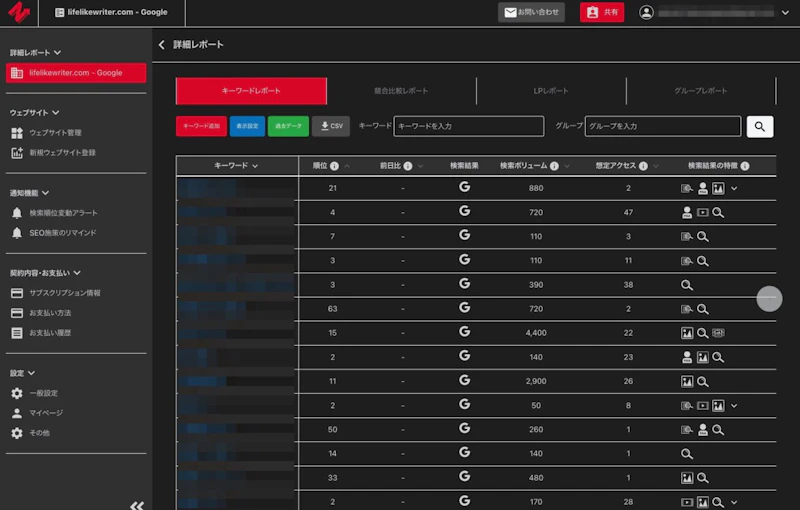This screenshot has width=800, height=510.
Task: Click the info icon next to 想定アクセス header
Action: click(643, 166)
